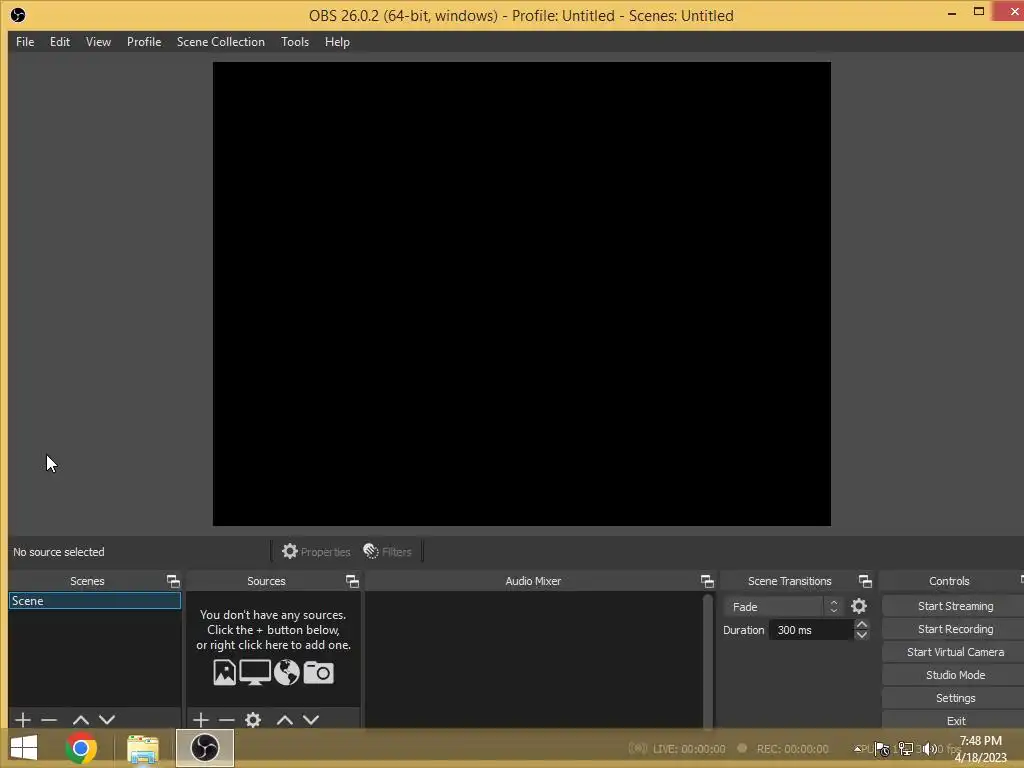The image size is (1024, 768).
Task: Launch Google Chrome from taskbar
Action: (81, 748)
